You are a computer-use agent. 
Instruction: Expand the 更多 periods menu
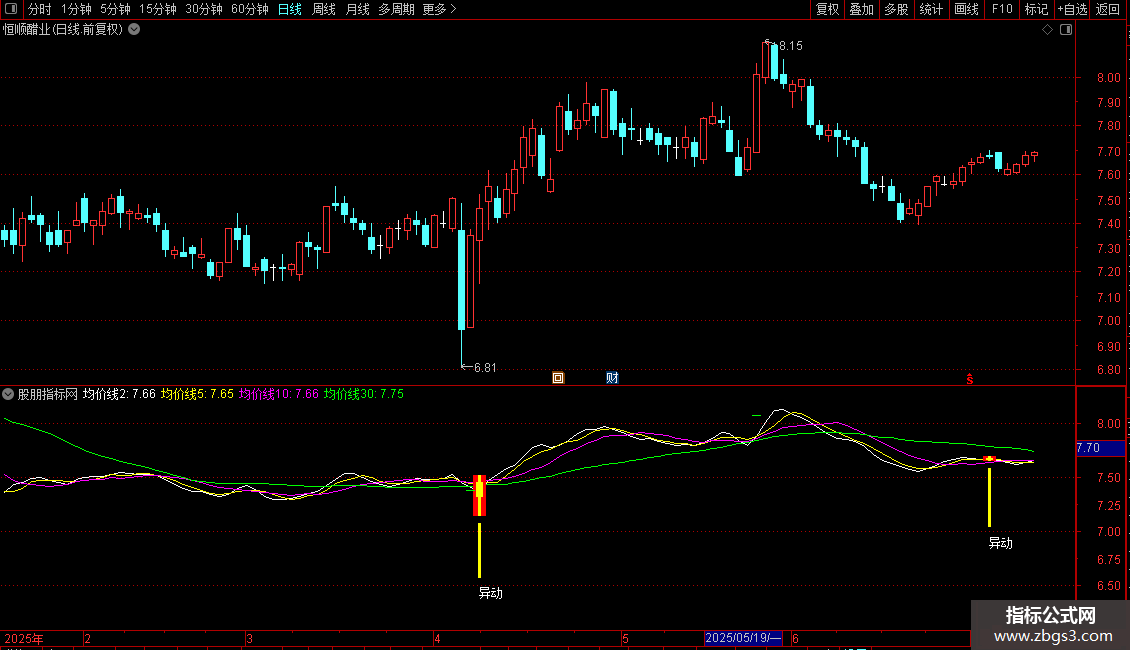click(439, 9)
